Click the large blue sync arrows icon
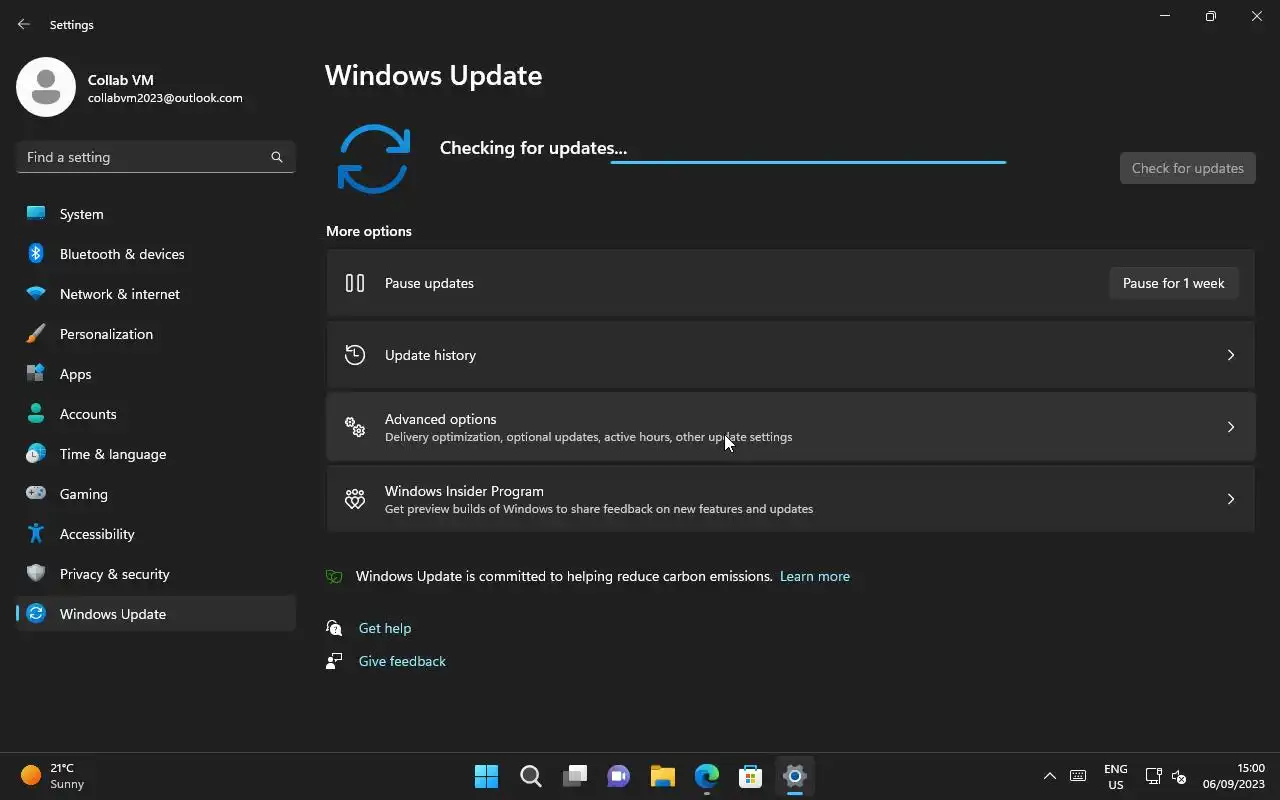The height and width of the screenshot is (800, 1280). [374, 159]
